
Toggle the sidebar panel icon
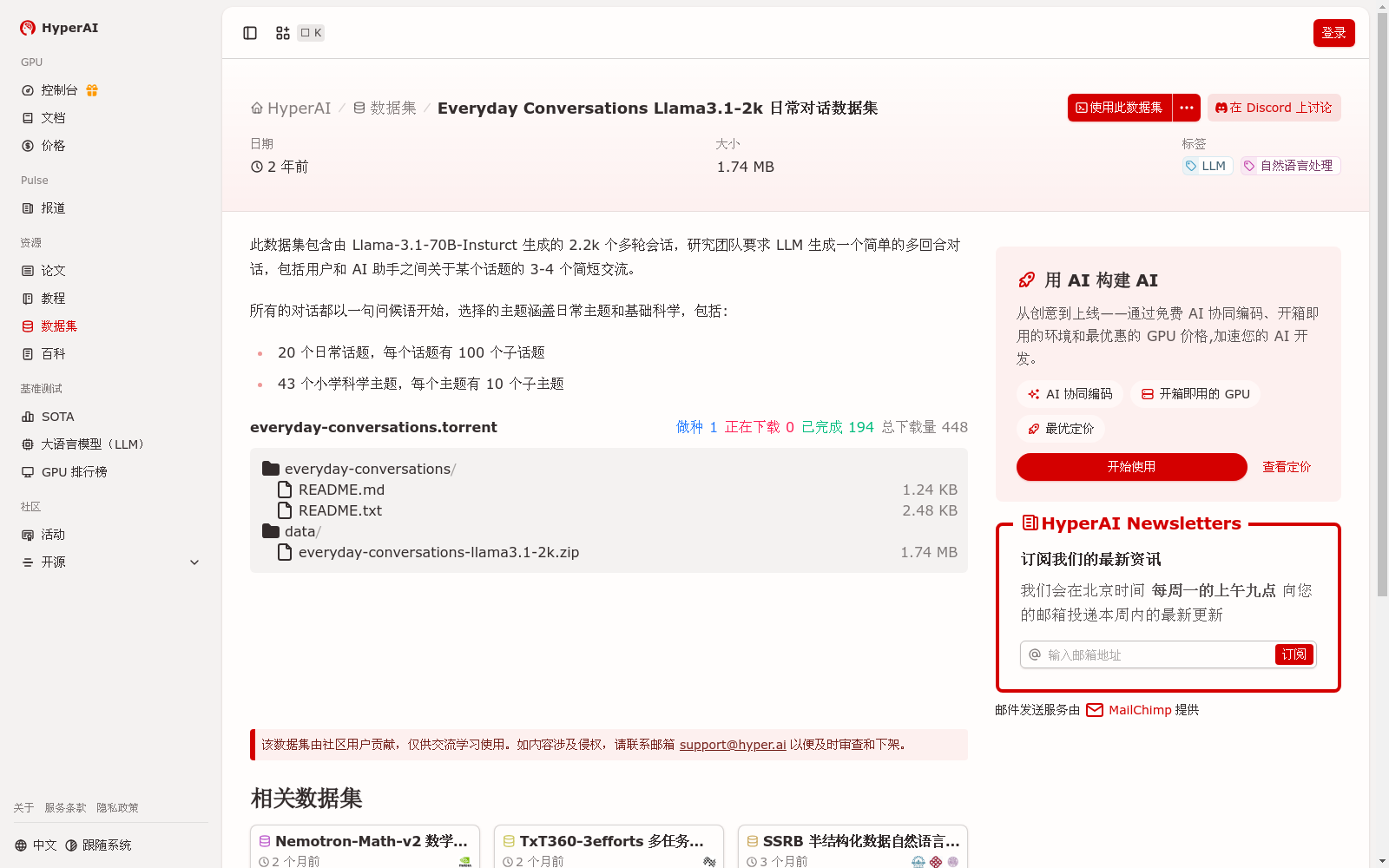[x=250, y=33]
